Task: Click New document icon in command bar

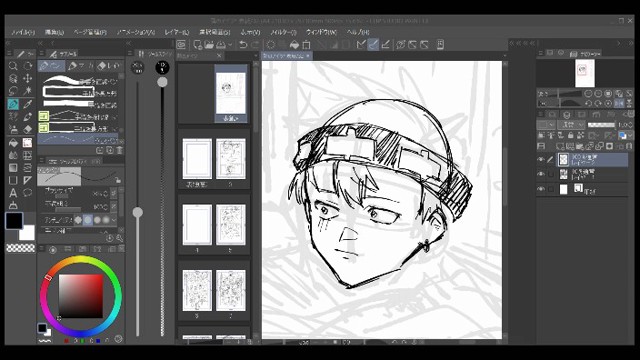Action: click(198, 44)
